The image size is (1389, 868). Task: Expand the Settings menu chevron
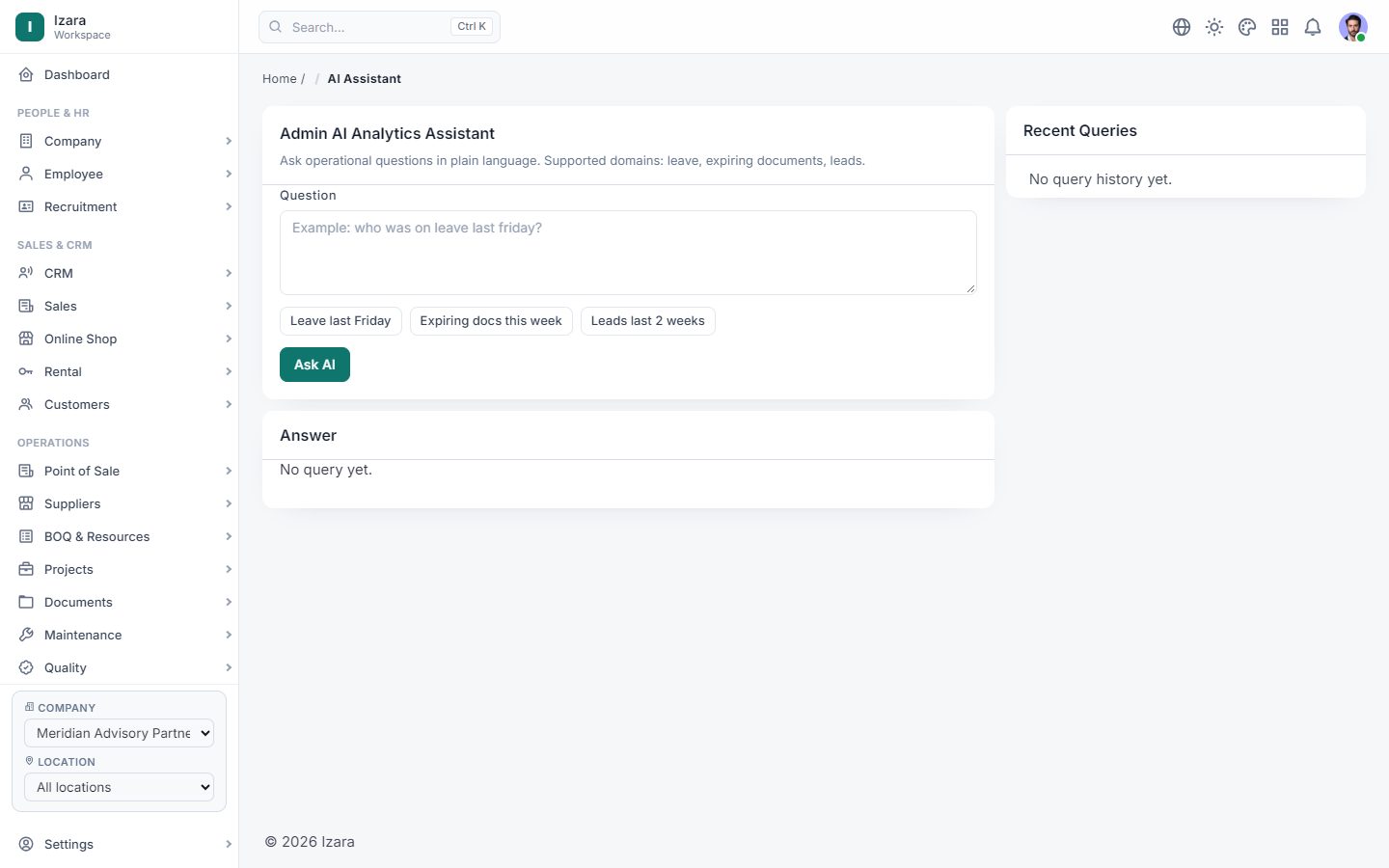tap(229, 844)
